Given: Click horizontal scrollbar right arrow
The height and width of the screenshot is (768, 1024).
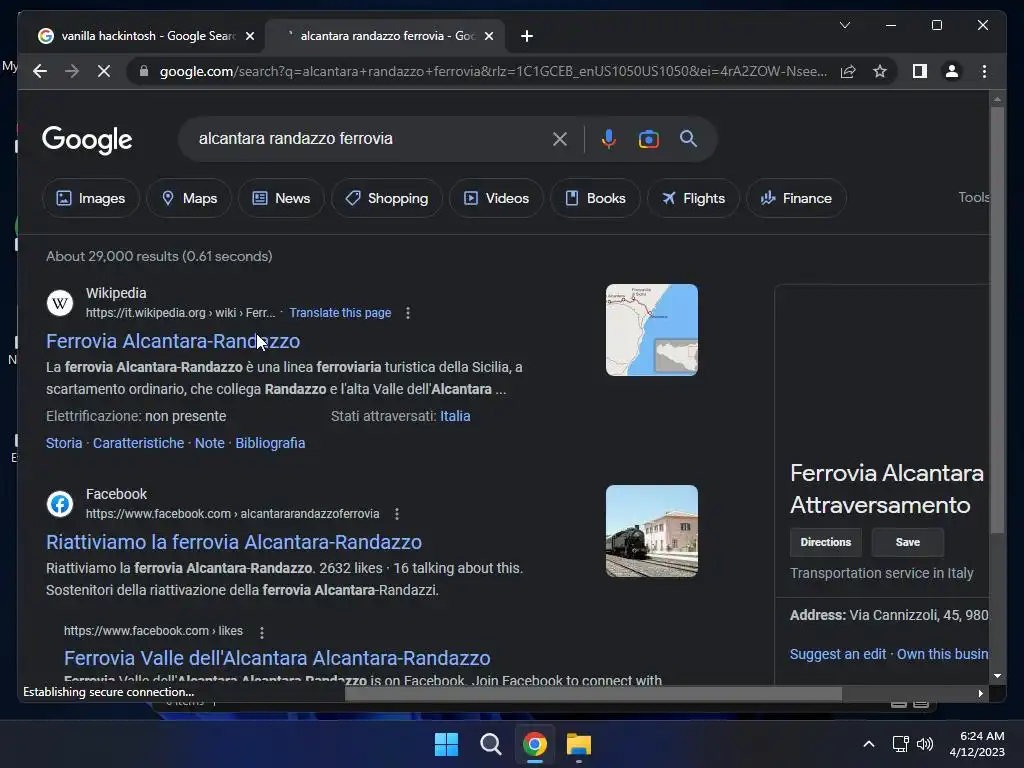Looking at the screenshot, I should 980,694.
